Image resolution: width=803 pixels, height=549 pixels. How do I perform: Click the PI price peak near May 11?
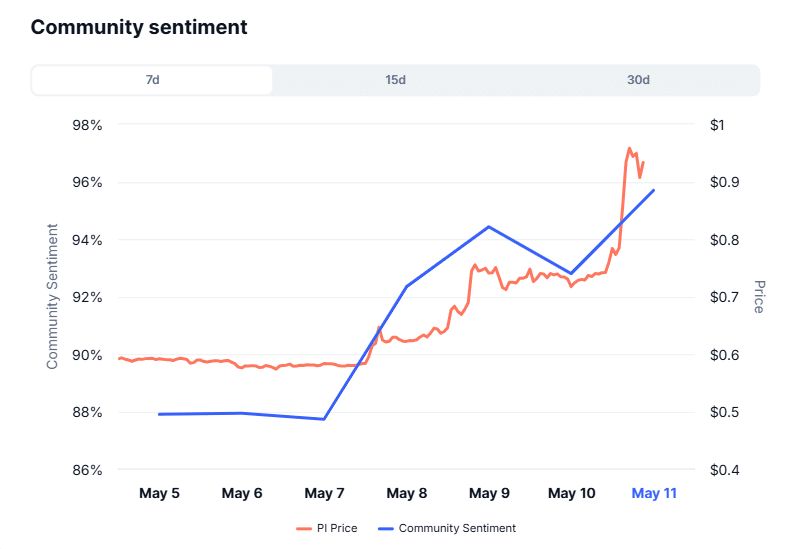(x=629, y=149)
